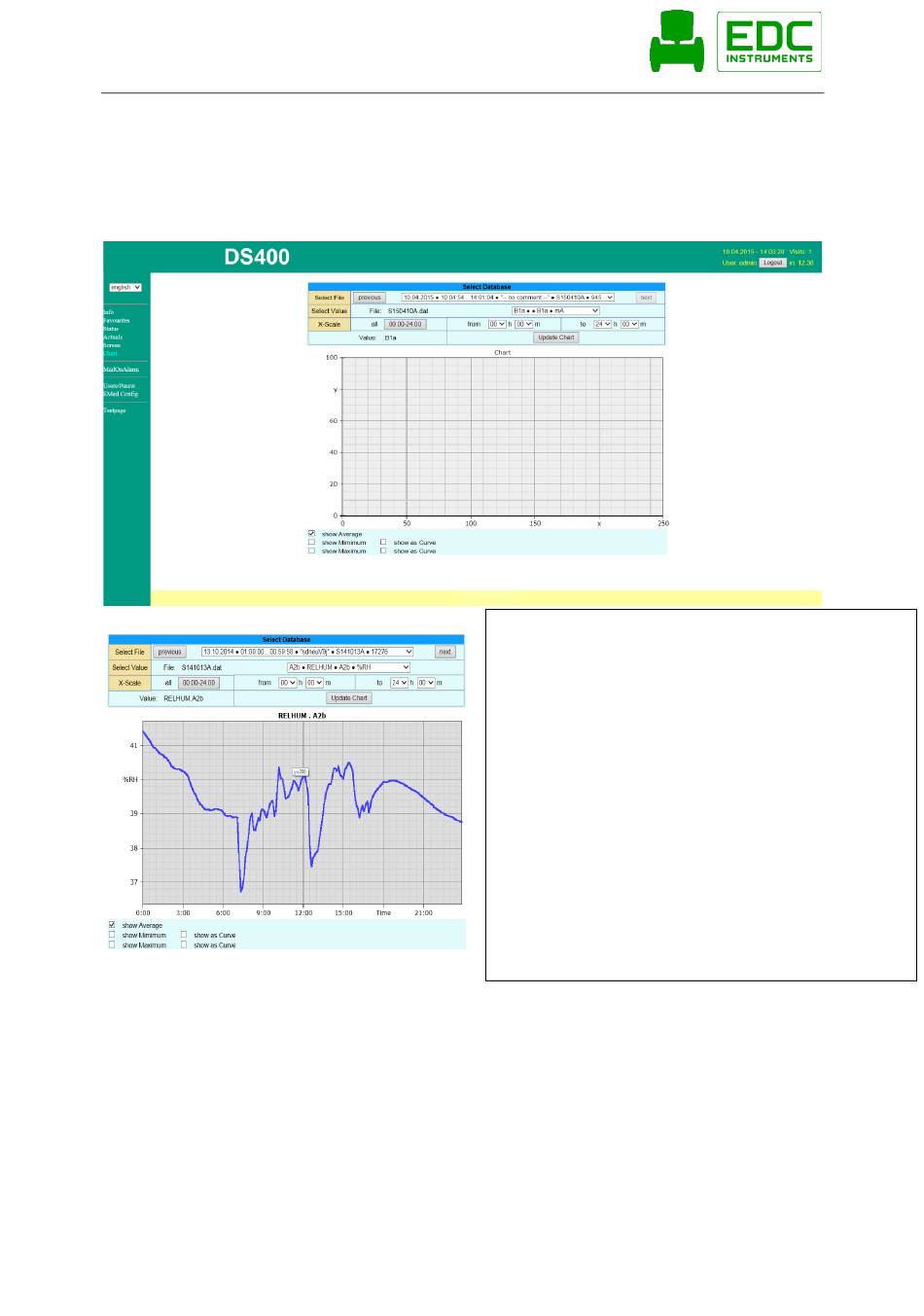The height and width of the screenshot is (1316, 924).
Task: Click next beside the 13.10.2014 file
Action: pyautogui.click(x=445, y=653)
